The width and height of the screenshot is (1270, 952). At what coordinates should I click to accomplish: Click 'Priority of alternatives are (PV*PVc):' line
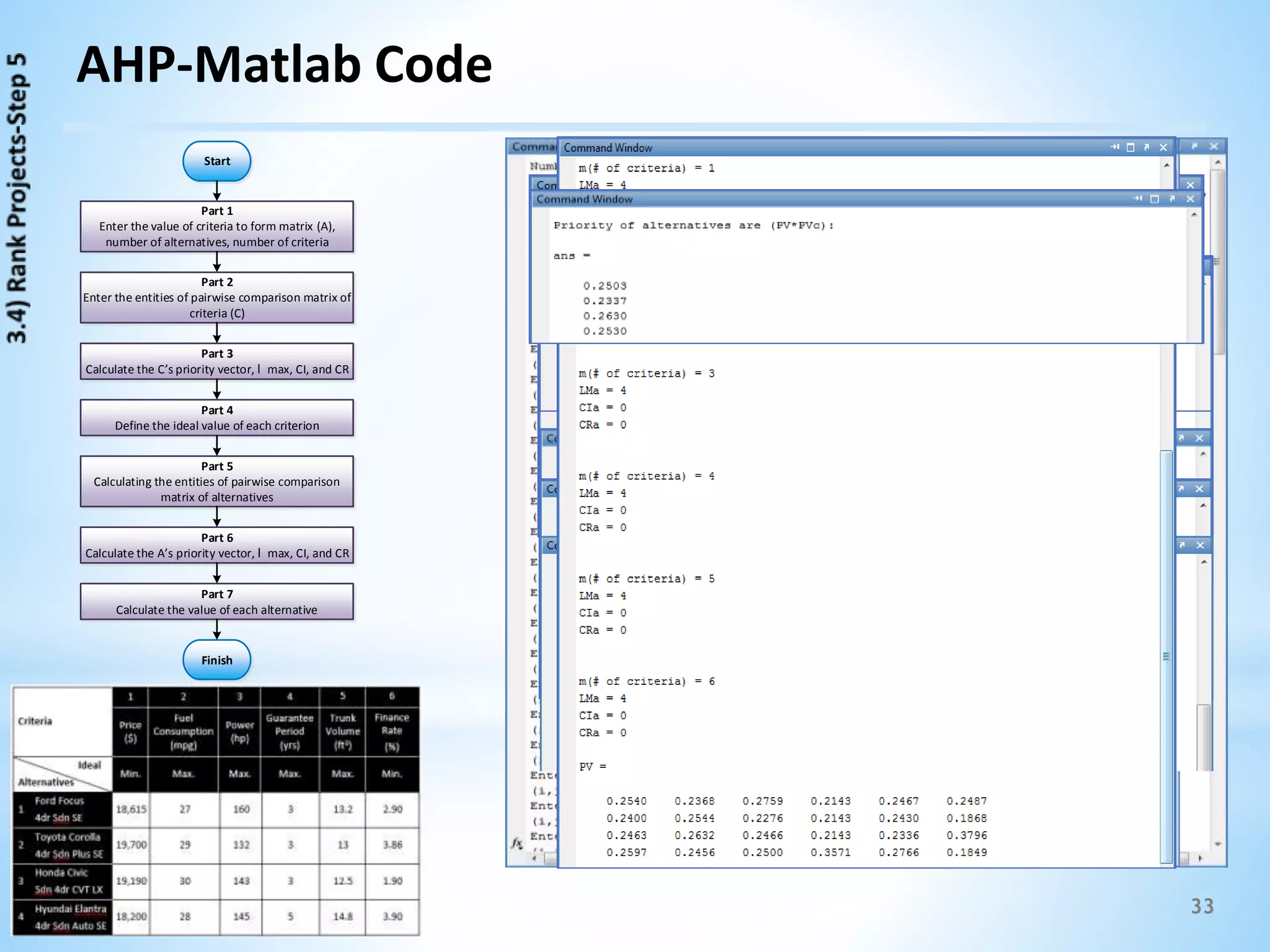[x=694, y=226]
